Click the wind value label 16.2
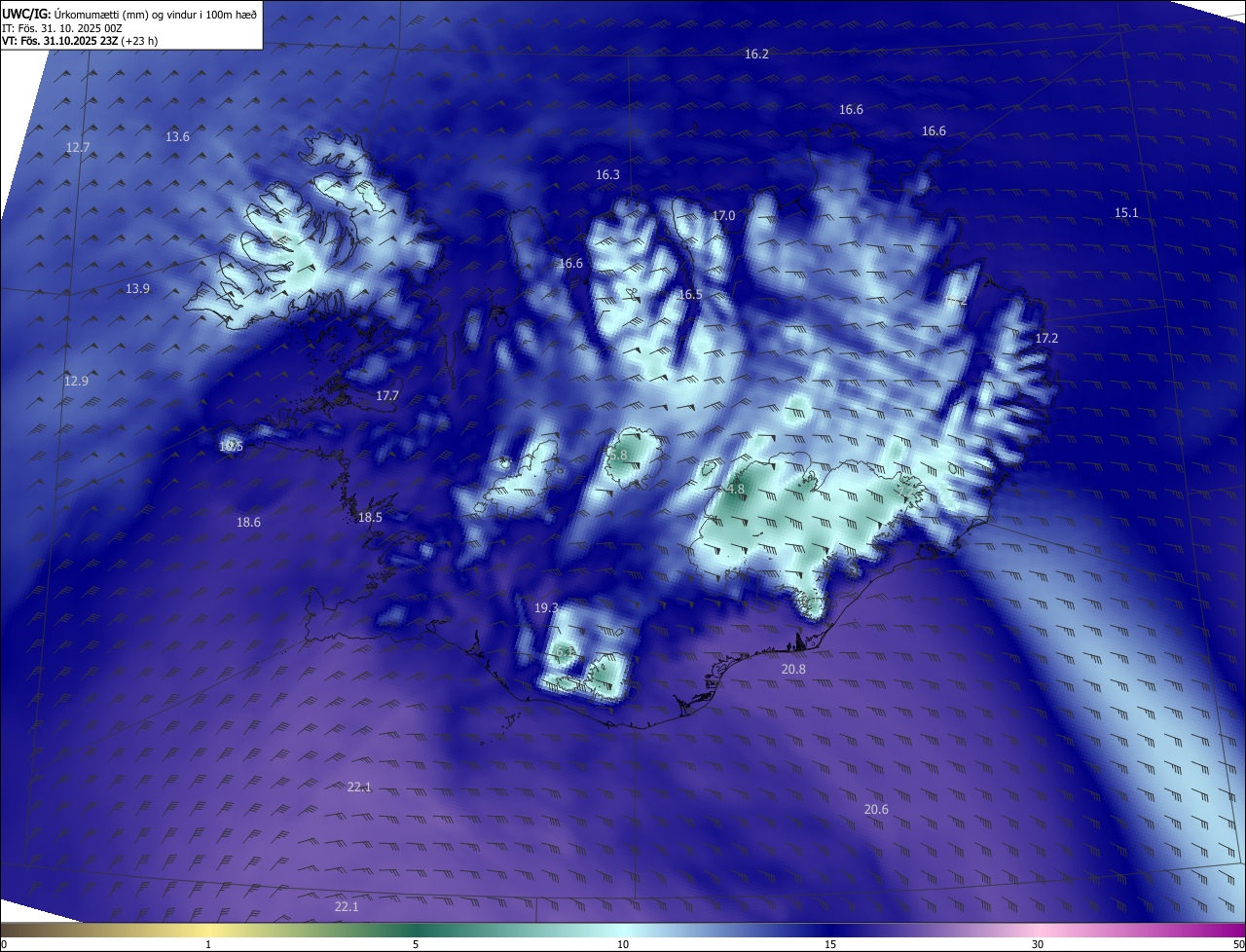The image size is (1246, 952). point(756,55)
